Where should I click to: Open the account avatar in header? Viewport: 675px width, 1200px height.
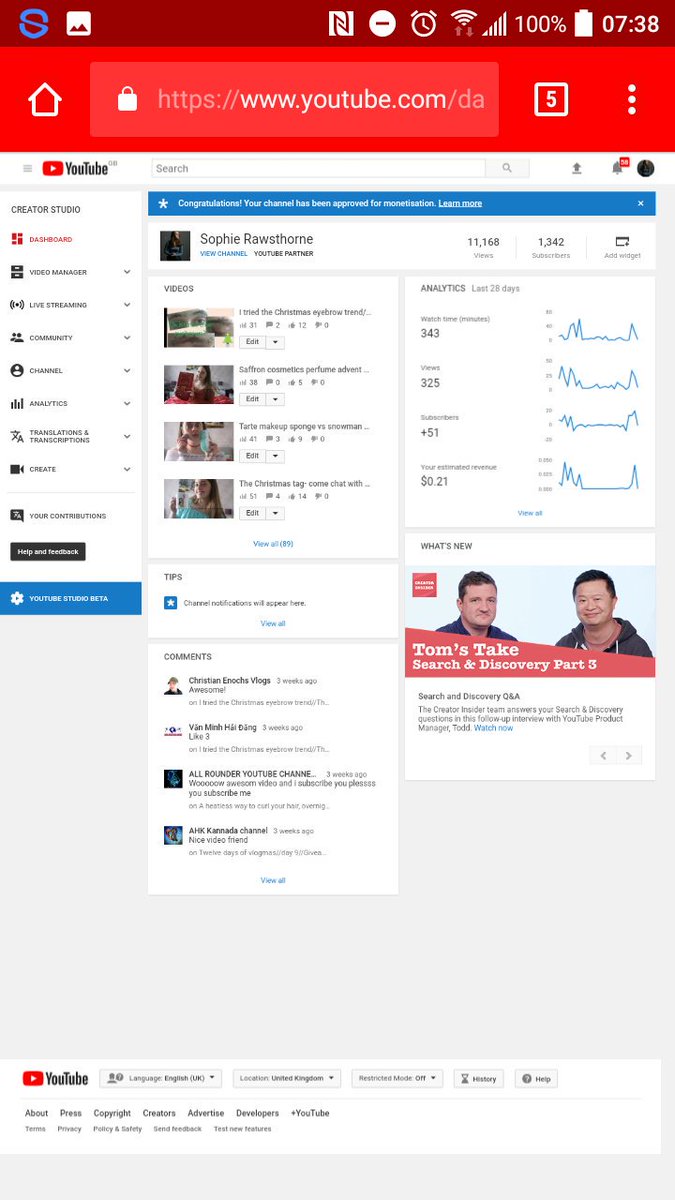(646, 168)
